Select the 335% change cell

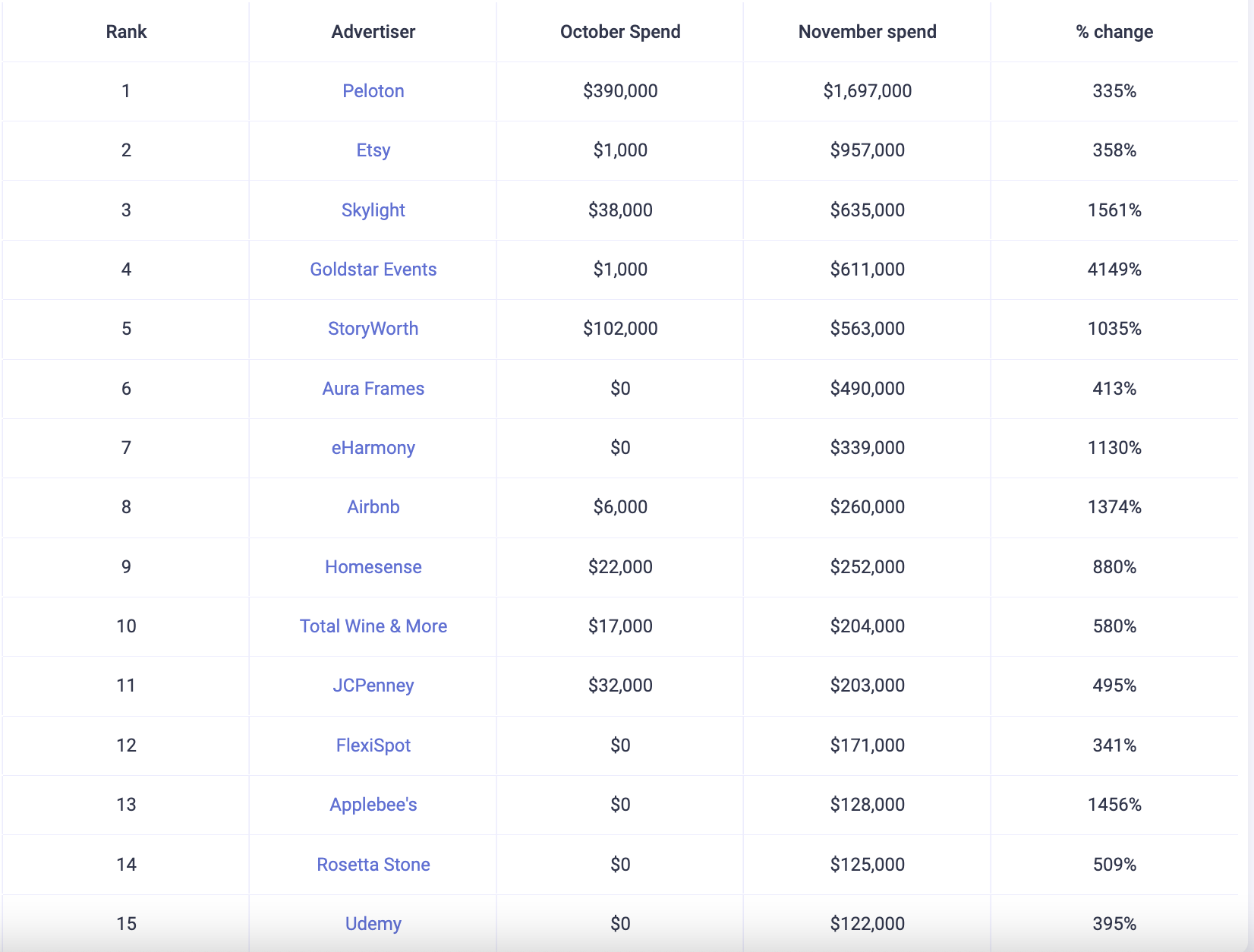coord(1114,91)
